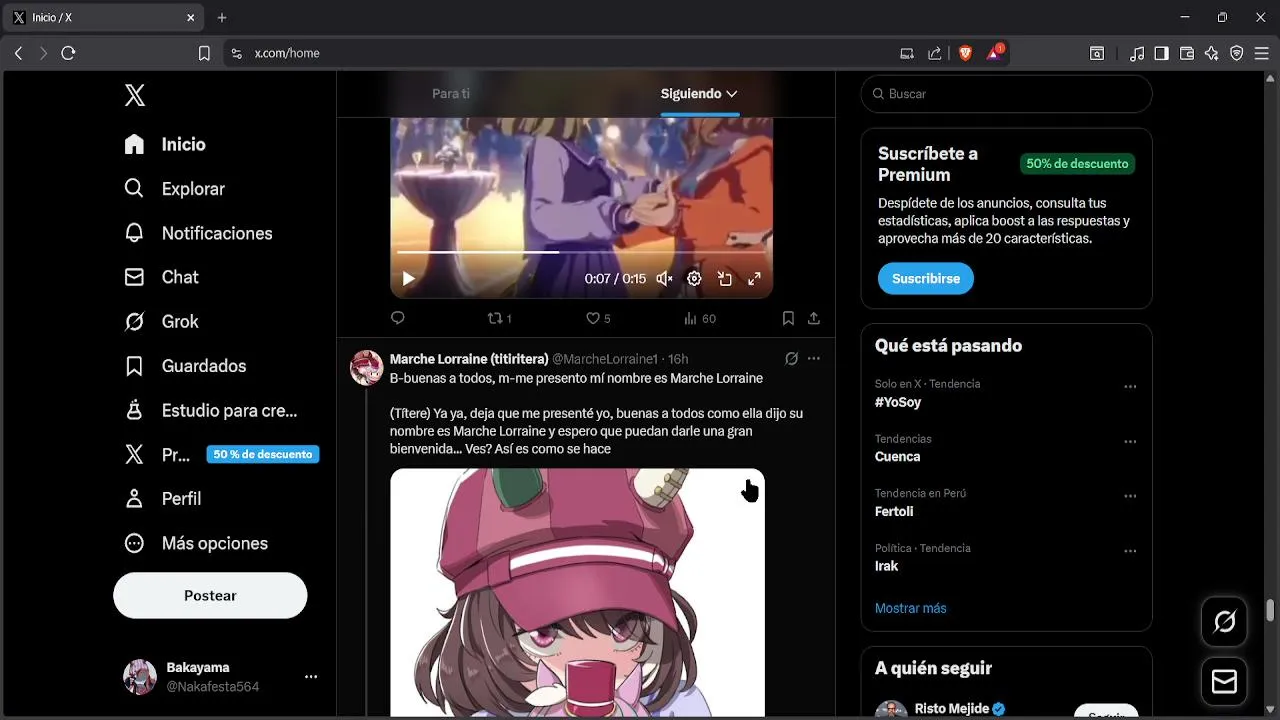Open Bakayama account menu dots
The image size is (1280, 720).
311,677
